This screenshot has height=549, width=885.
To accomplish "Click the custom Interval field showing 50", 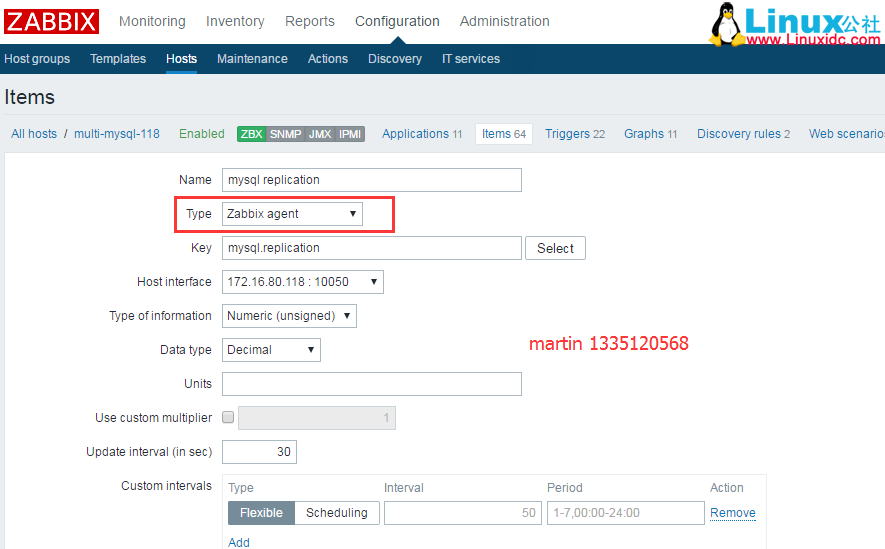I will 463,513.
